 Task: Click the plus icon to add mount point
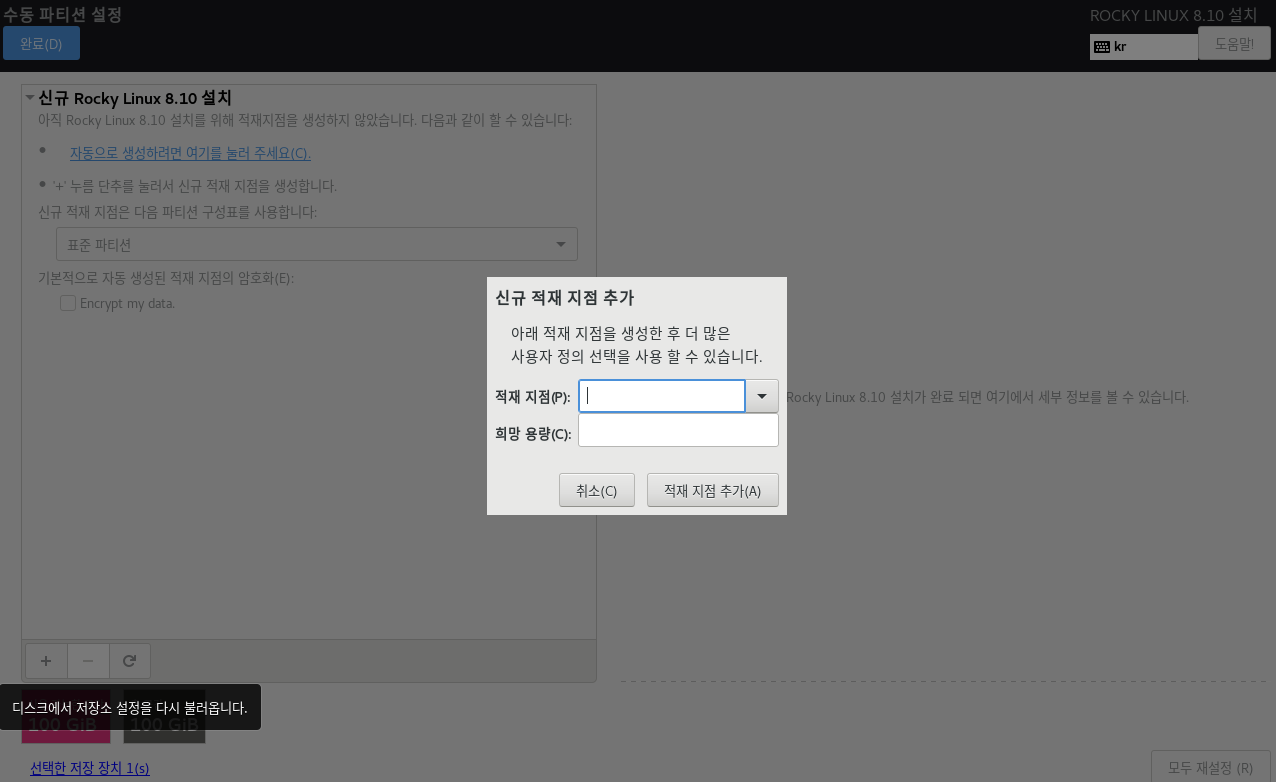46,661
